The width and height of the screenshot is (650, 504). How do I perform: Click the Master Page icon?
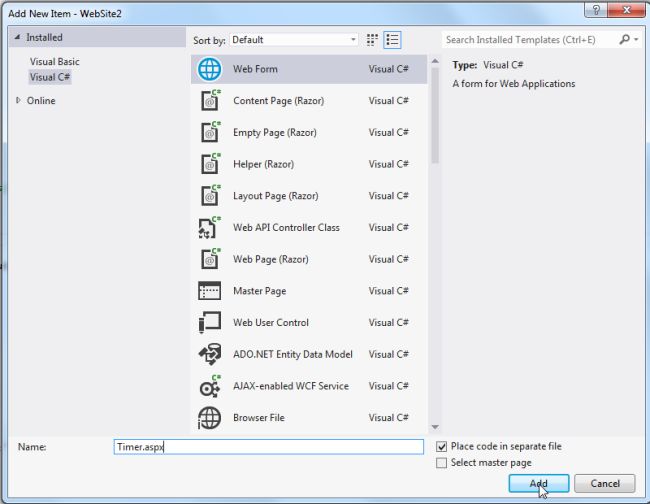(209, 291)
